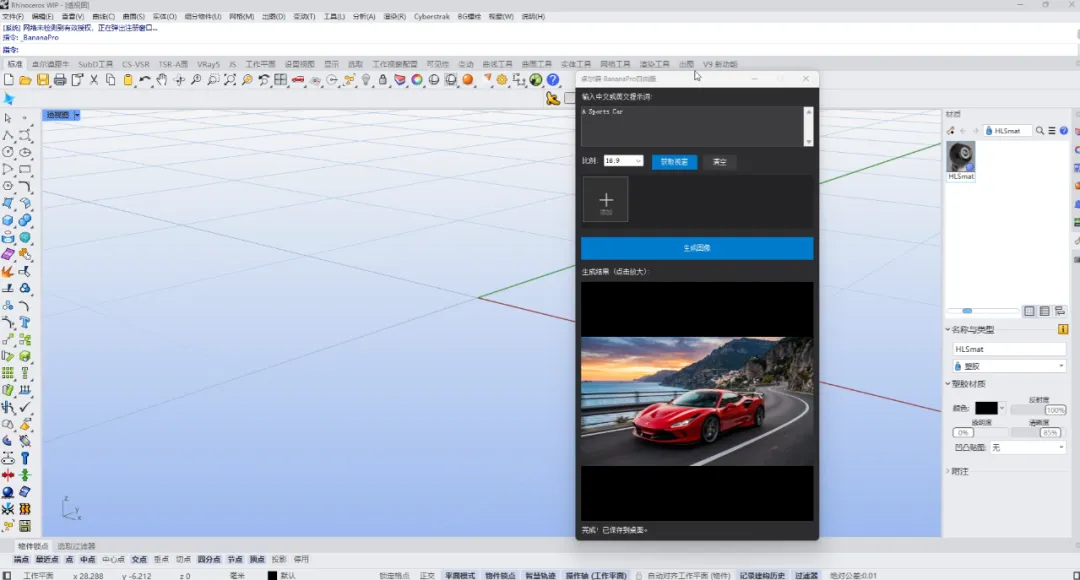The width and height of the screenshot is (1080, 580).
Task: Click the black 颜色 color swatch
Action: click(986, 408)
